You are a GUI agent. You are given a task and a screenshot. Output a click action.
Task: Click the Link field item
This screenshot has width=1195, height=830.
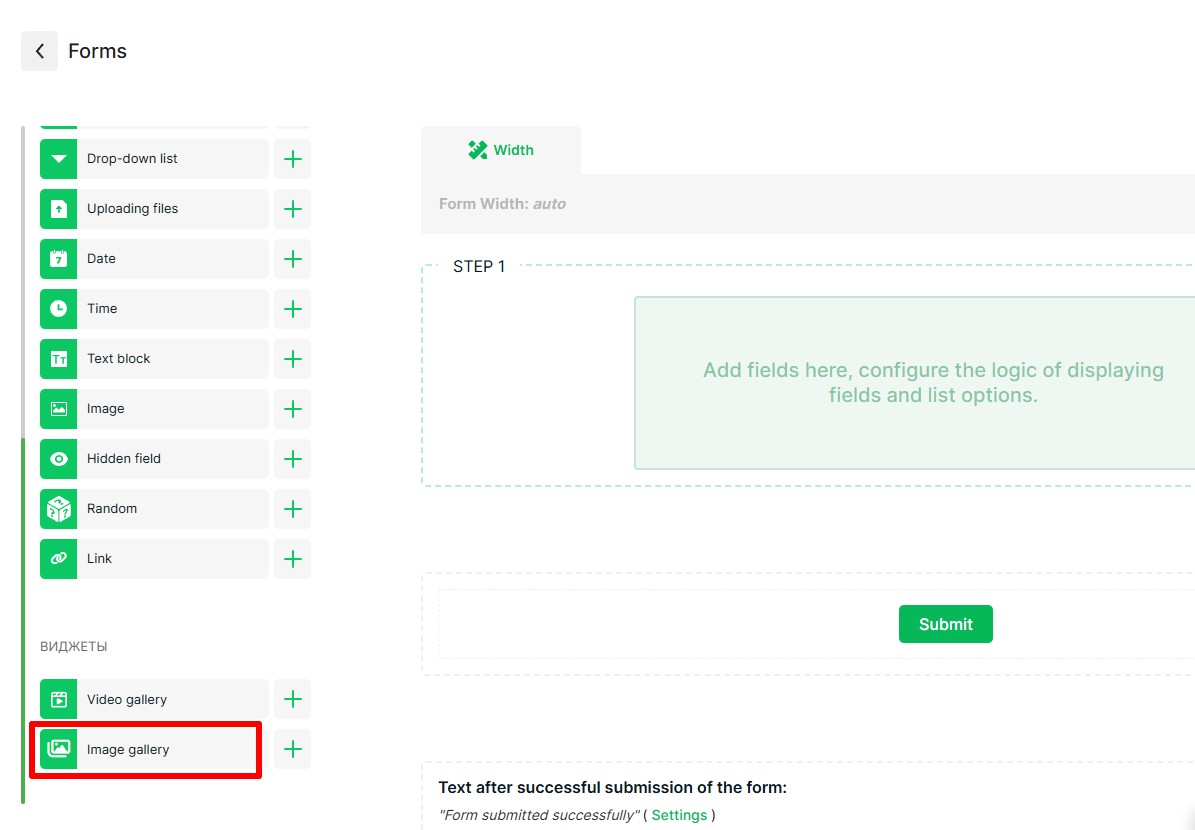[153, 559]
